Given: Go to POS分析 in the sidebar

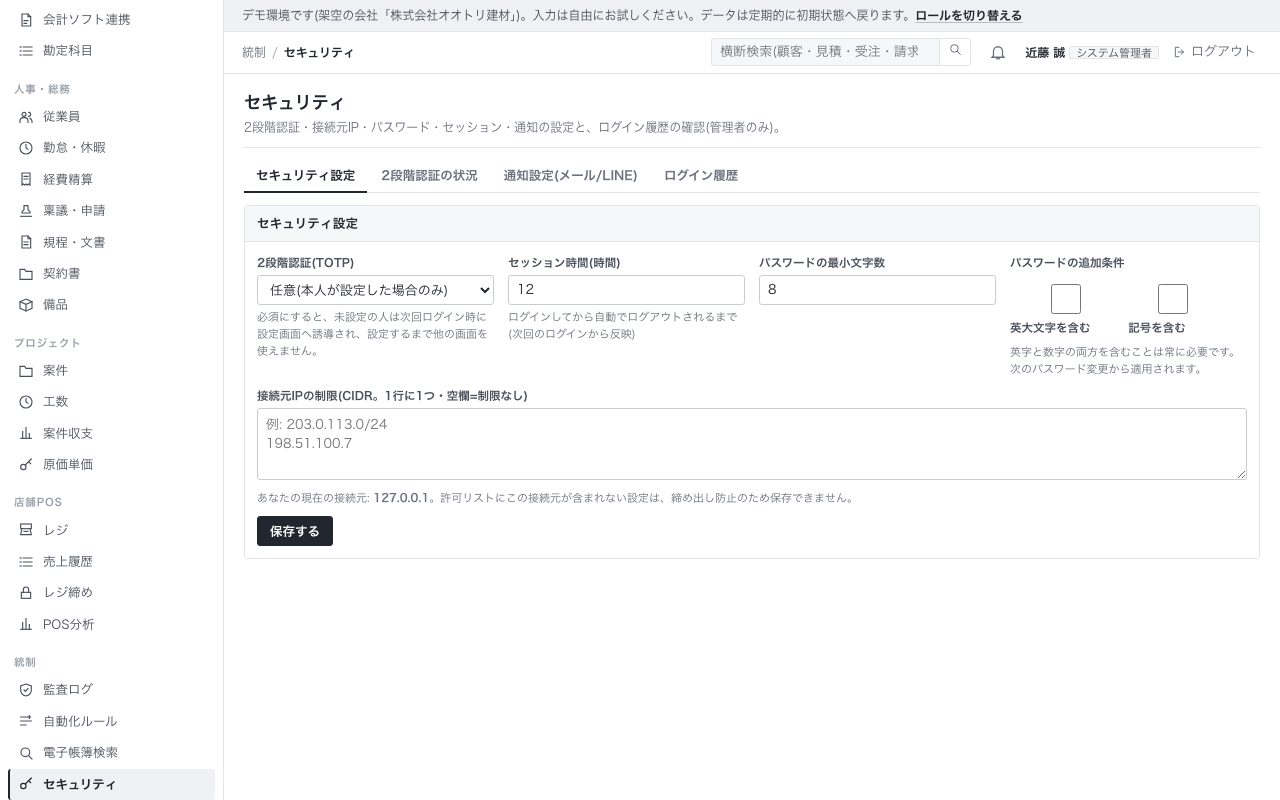Looking at the screenshot, I should click(111, 624).
